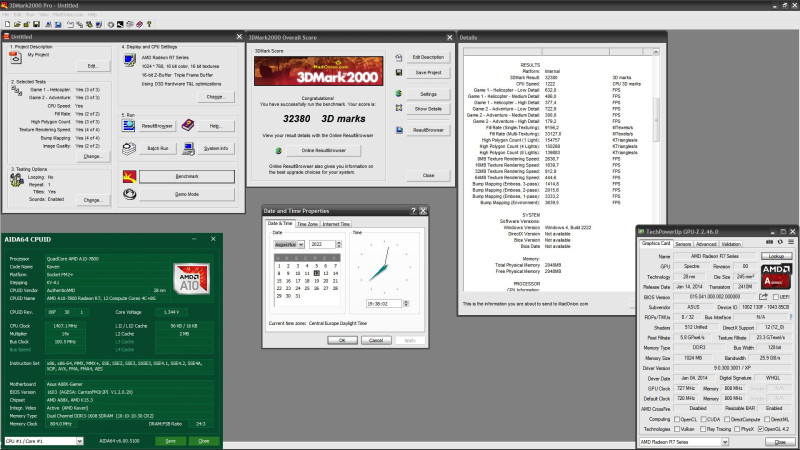Click the Online ResultBrowser button

coord(323,151)
